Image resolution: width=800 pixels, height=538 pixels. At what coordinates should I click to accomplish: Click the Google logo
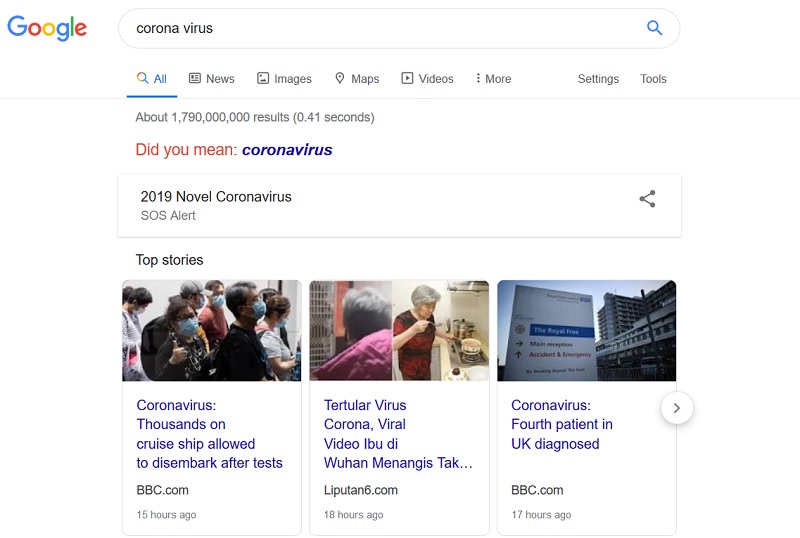pos(47,28)
